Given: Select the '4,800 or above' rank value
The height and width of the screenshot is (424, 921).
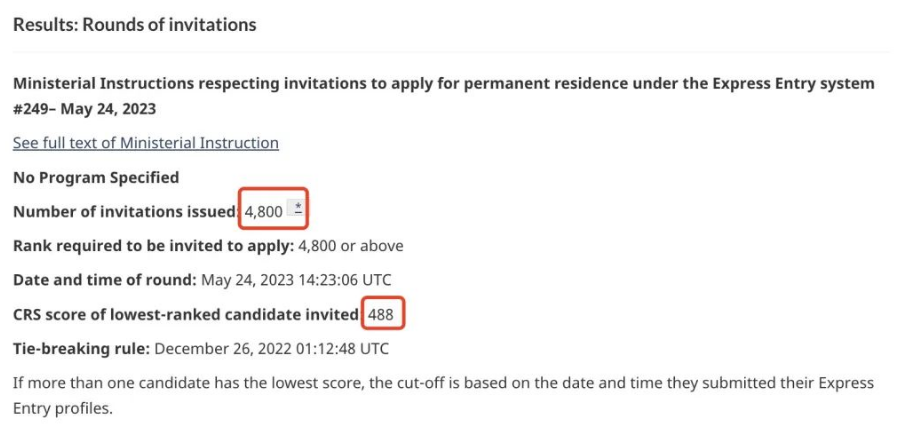Looking at the screenshot, I should tap(351, 245).
